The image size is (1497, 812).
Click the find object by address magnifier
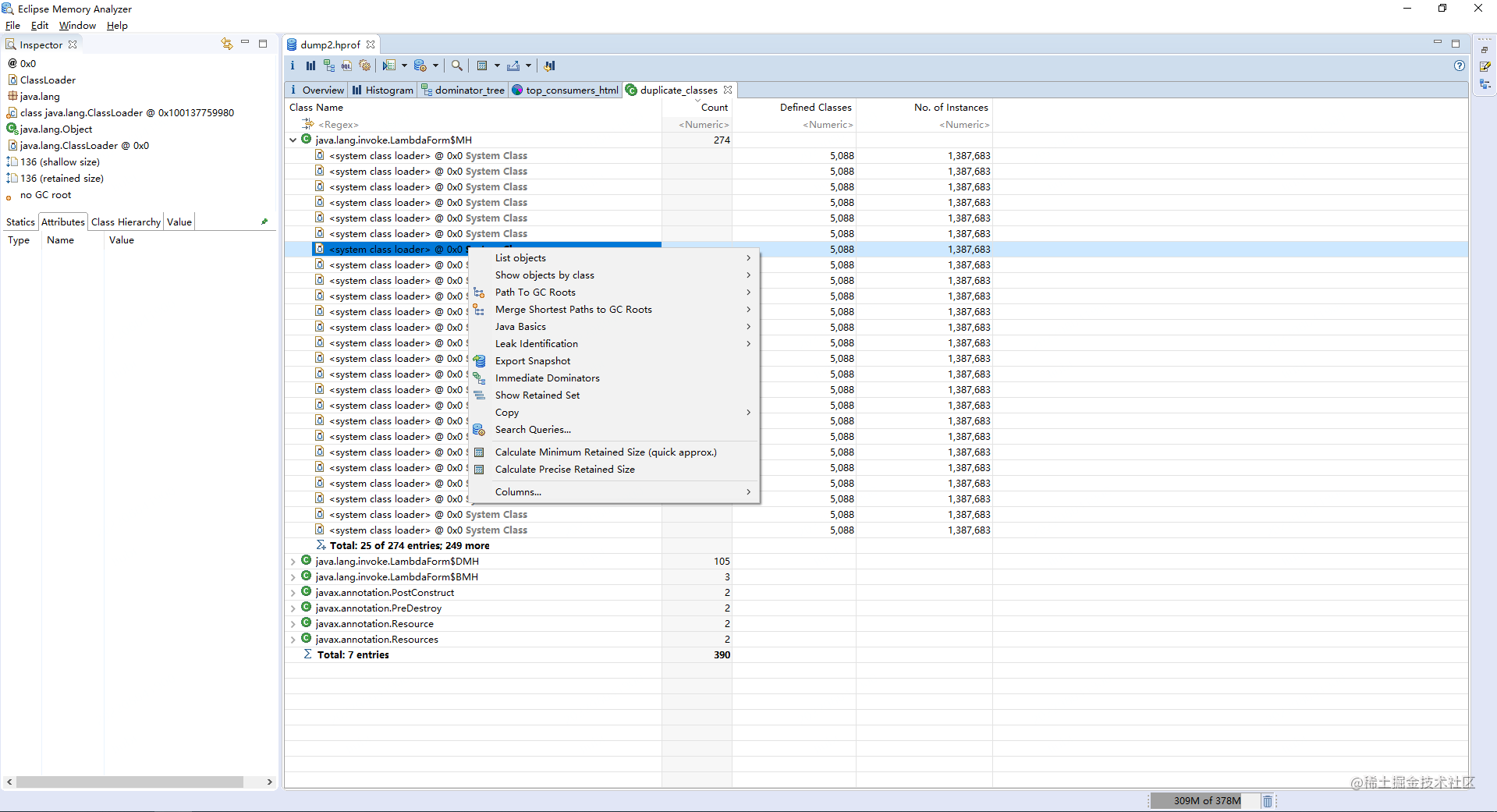click(457, 66)
